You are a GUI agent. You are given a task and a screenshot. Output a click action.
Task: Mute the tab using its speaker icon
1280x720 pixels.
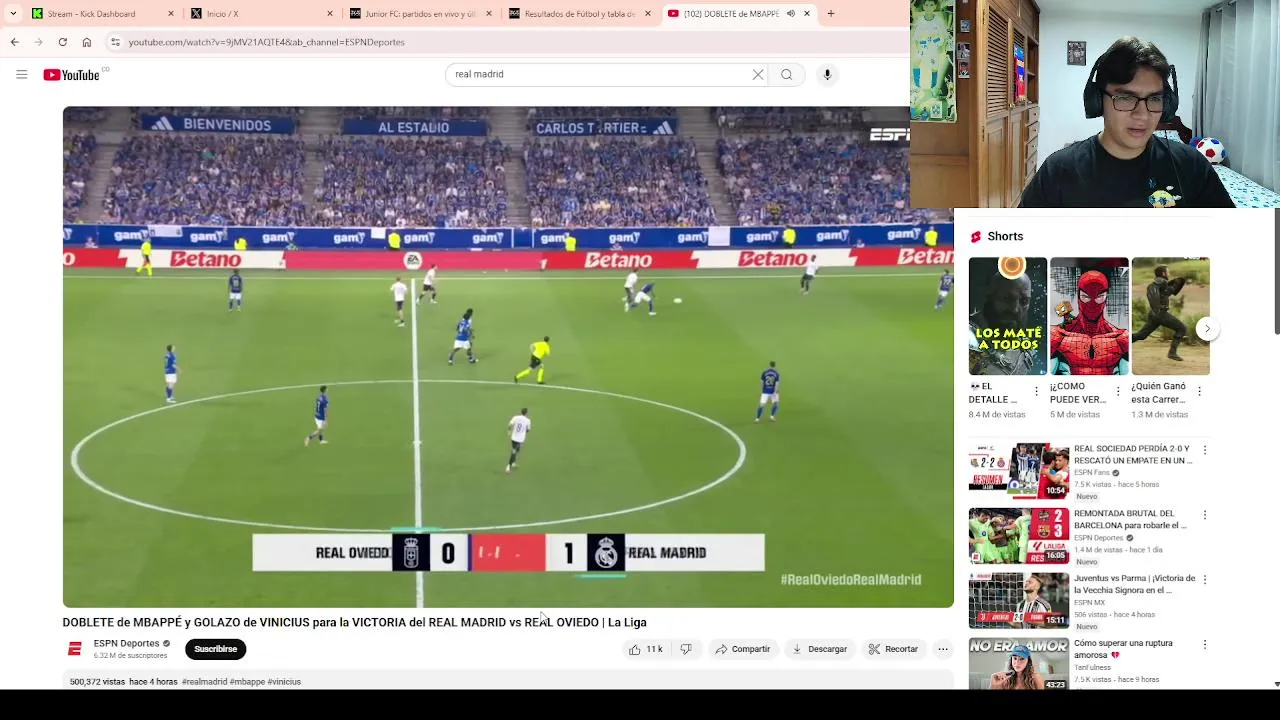[790, 14]
